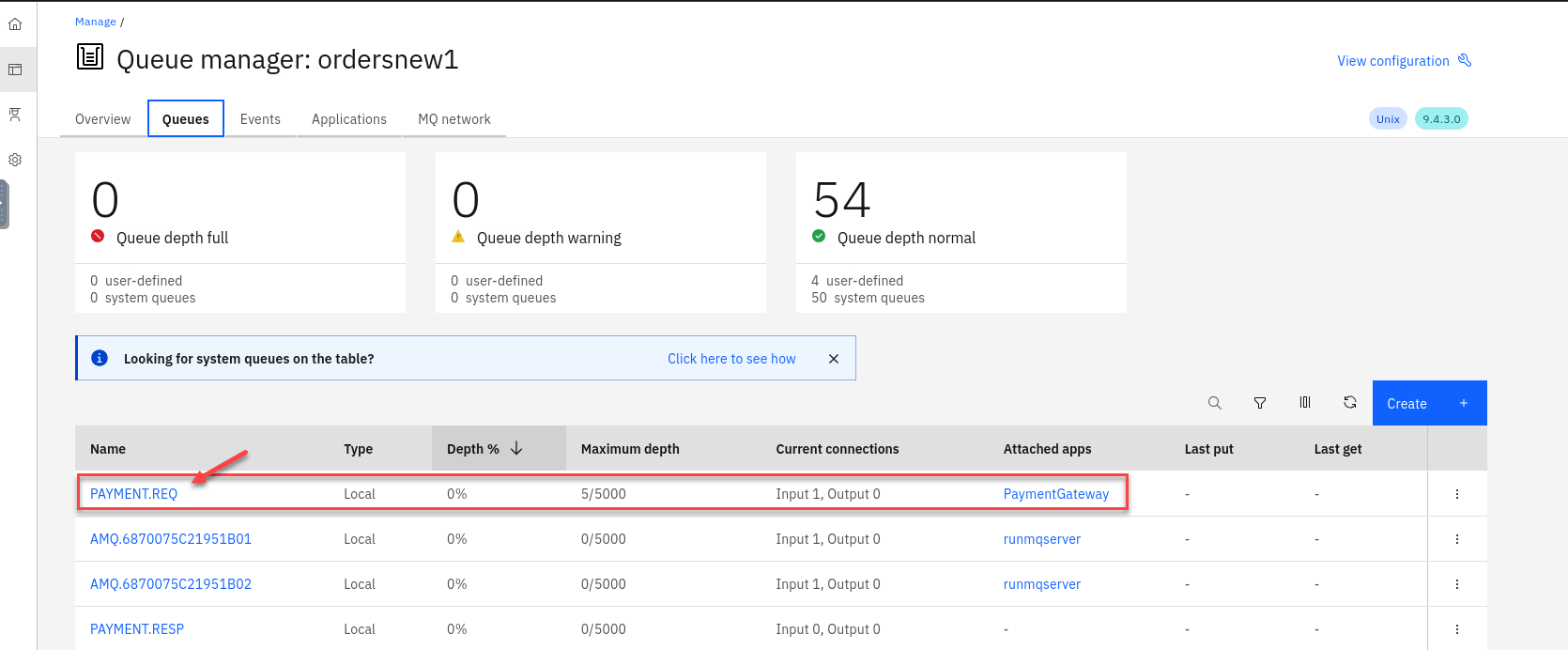
Task: Click the settings gear in sidebar
Action: 15,160
